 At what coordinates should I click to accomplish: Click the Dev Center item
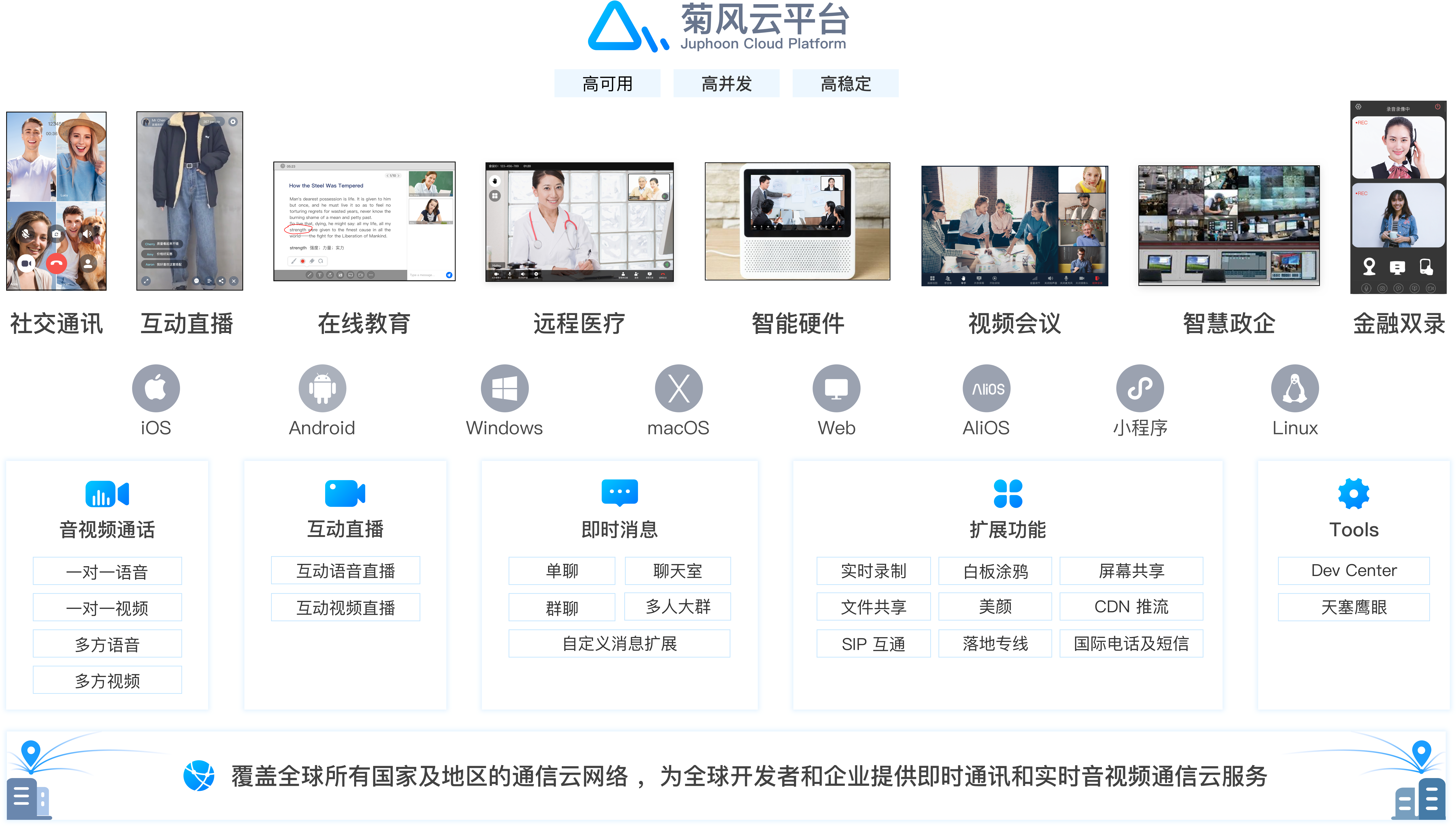point(1354,571)
